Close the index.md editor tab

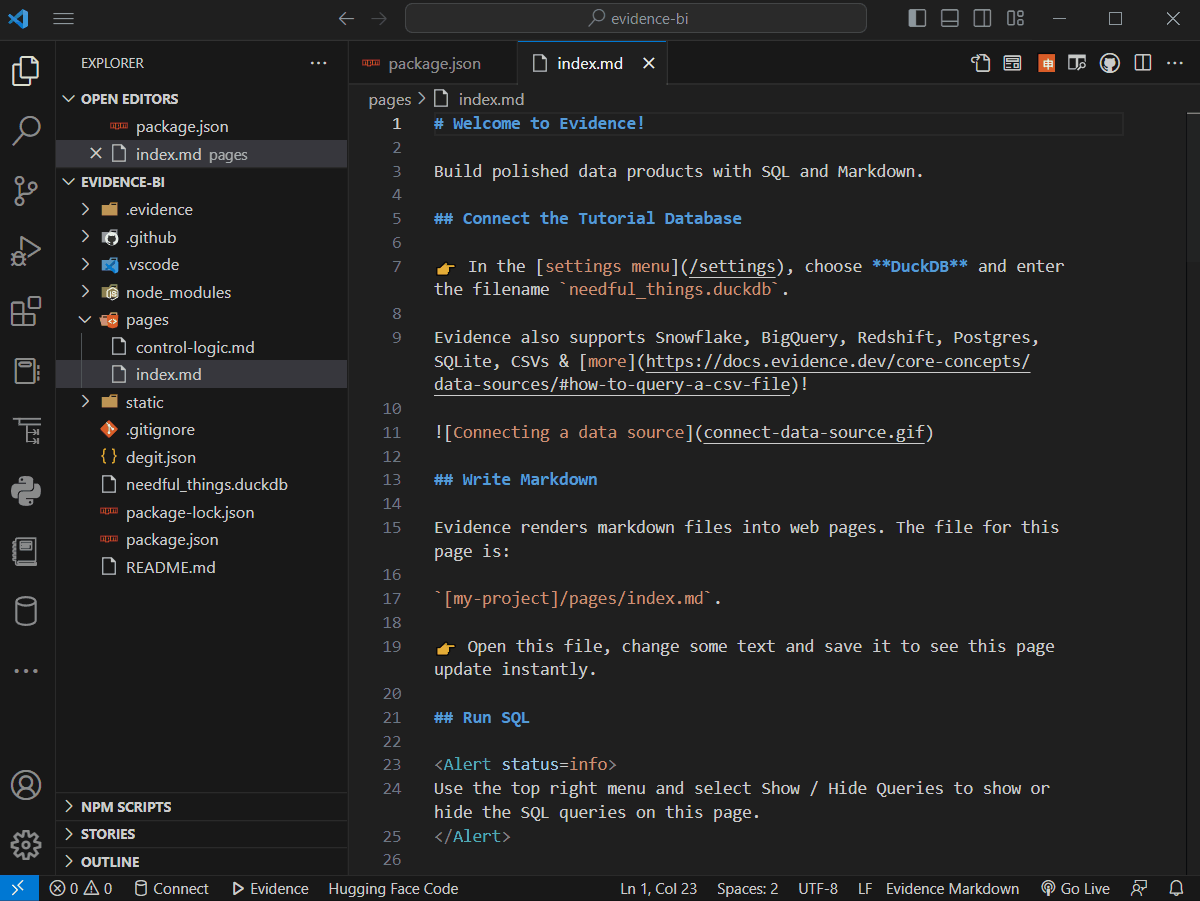648,63
